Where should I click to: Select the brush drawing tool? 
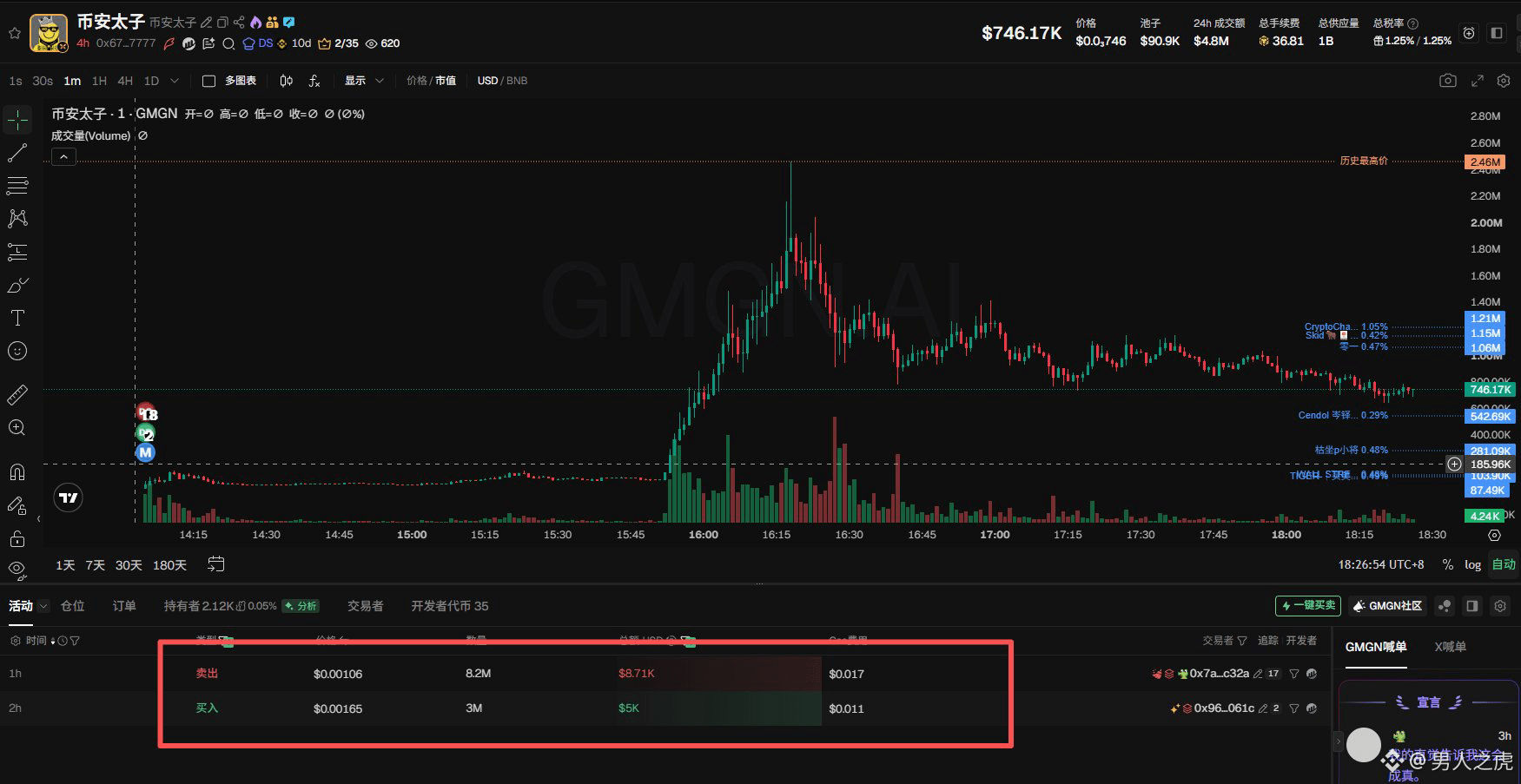[x=17, y=285]
